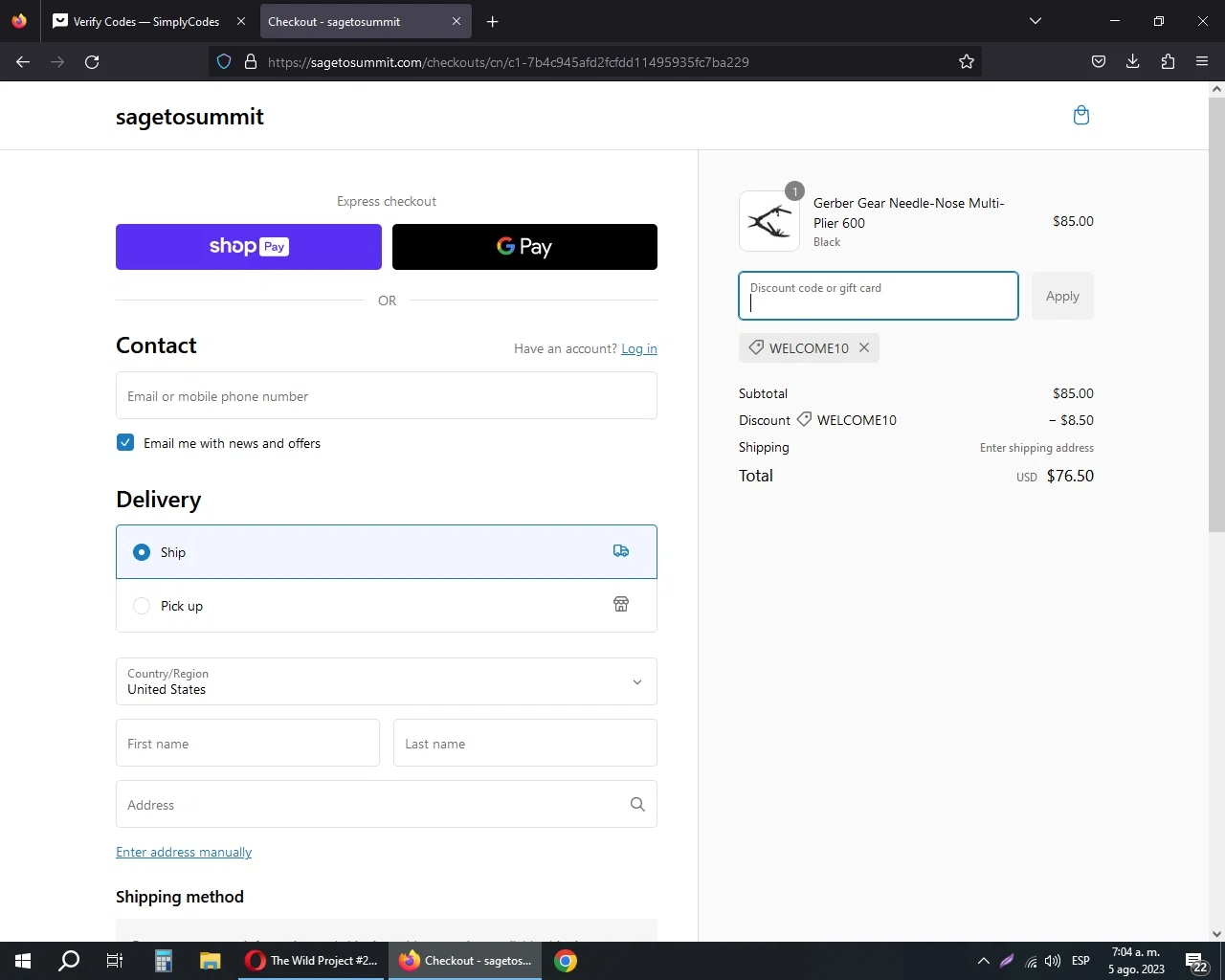Click the Log in link
The width and height of the screenshot is (1225, 980).
click(639, 348)
